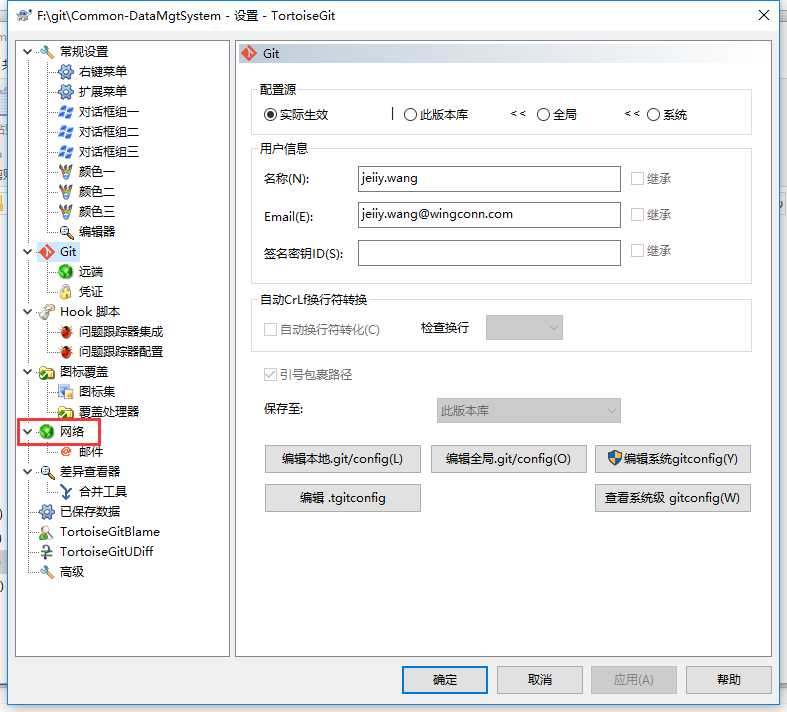Click the paintbrush icon next to 颜色二
Screen dimensions: 787x712
click(x=66, y=192)
